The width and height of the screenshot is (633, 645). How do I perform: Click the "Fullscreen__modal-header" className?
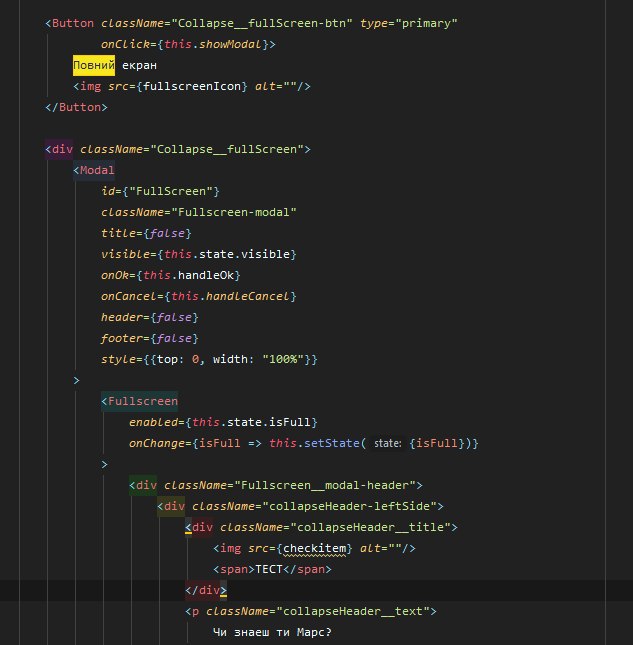325,485
